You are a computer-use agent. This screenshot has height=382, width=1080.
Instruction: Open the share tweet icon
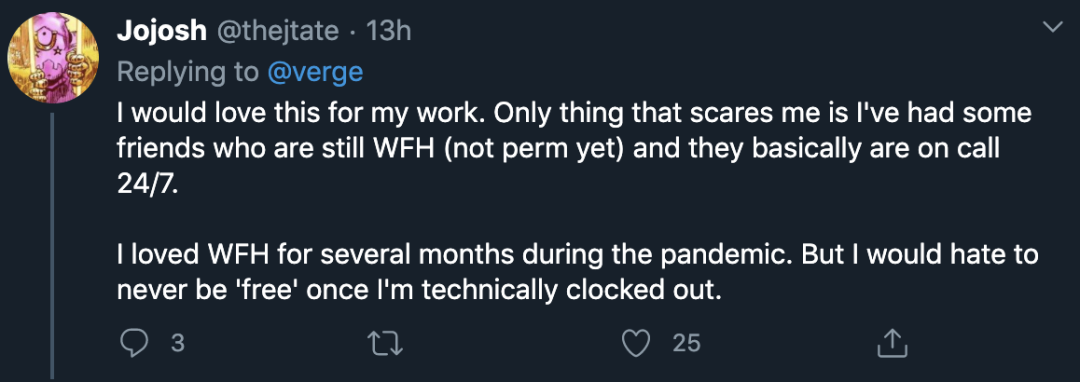[x=893, y=343]
